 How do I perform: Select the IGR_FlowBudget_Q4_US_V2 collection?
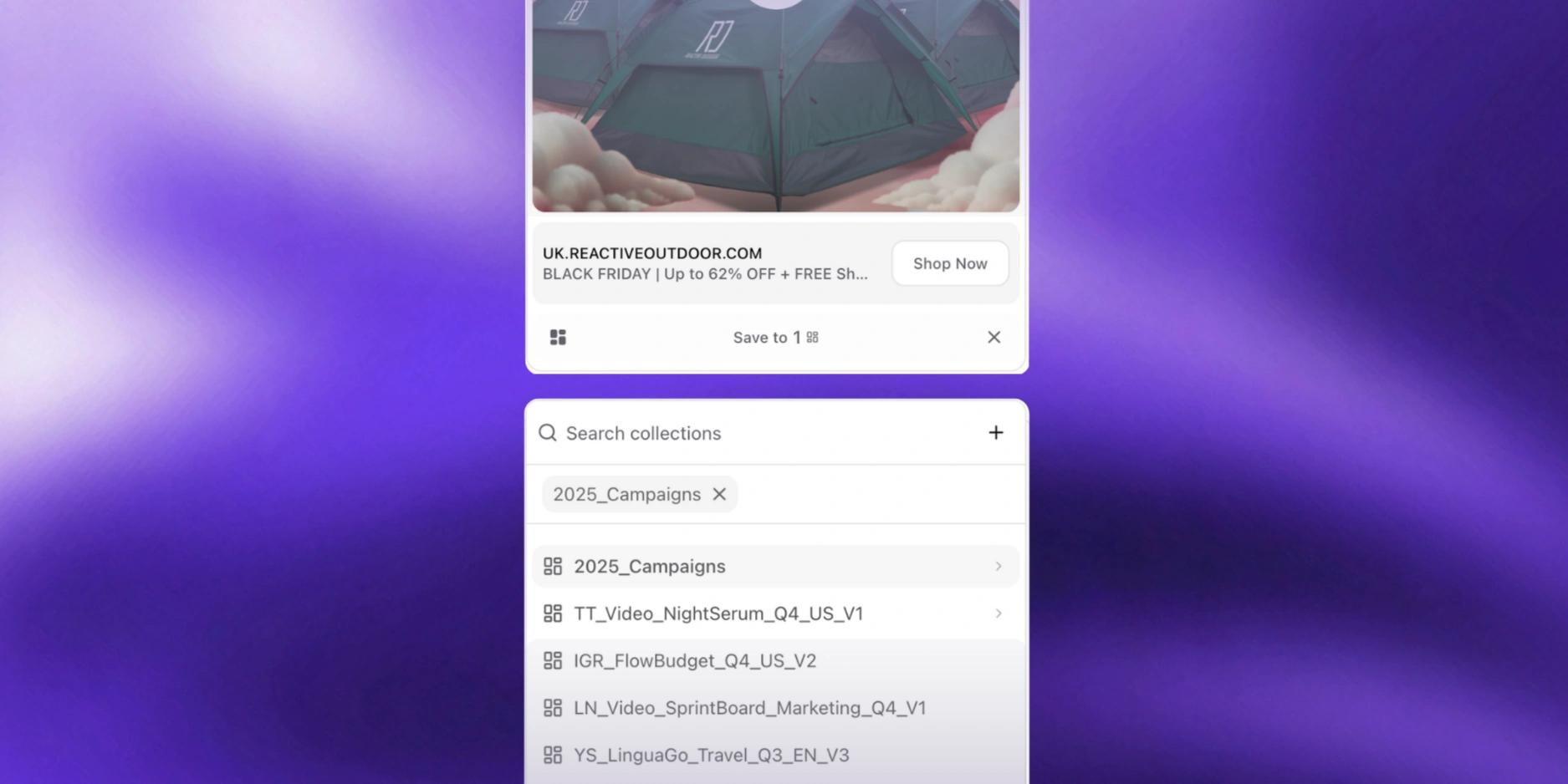tap(776, 660)
